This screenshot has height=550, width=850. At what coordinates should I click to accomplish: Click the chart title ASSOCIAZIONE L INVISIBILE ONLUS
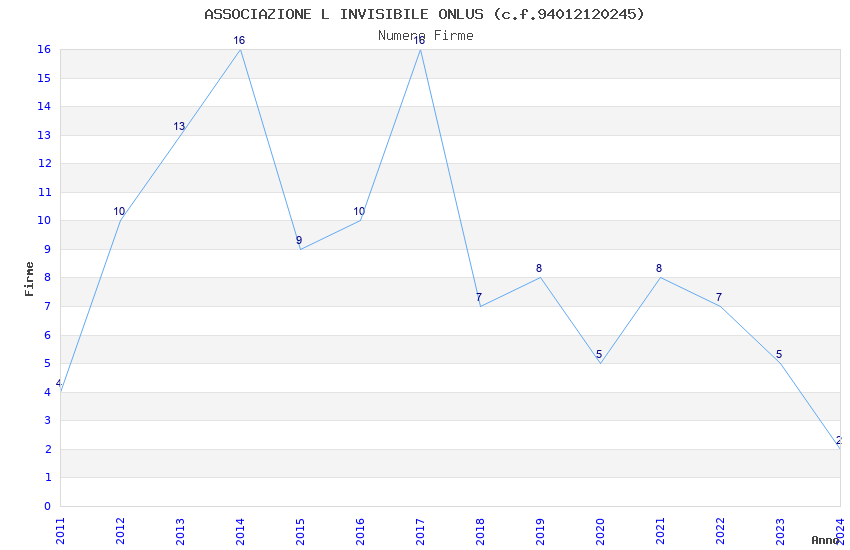click(x=424, y=14)
